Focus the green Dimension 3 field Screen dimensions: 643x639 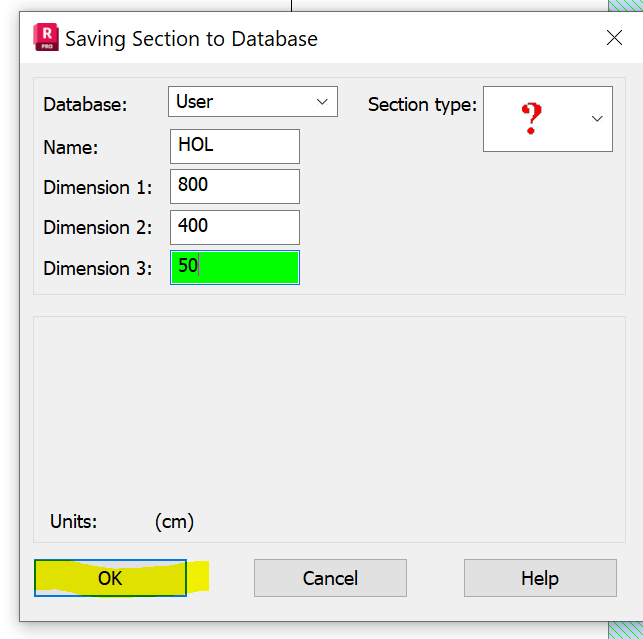point(235,267)
